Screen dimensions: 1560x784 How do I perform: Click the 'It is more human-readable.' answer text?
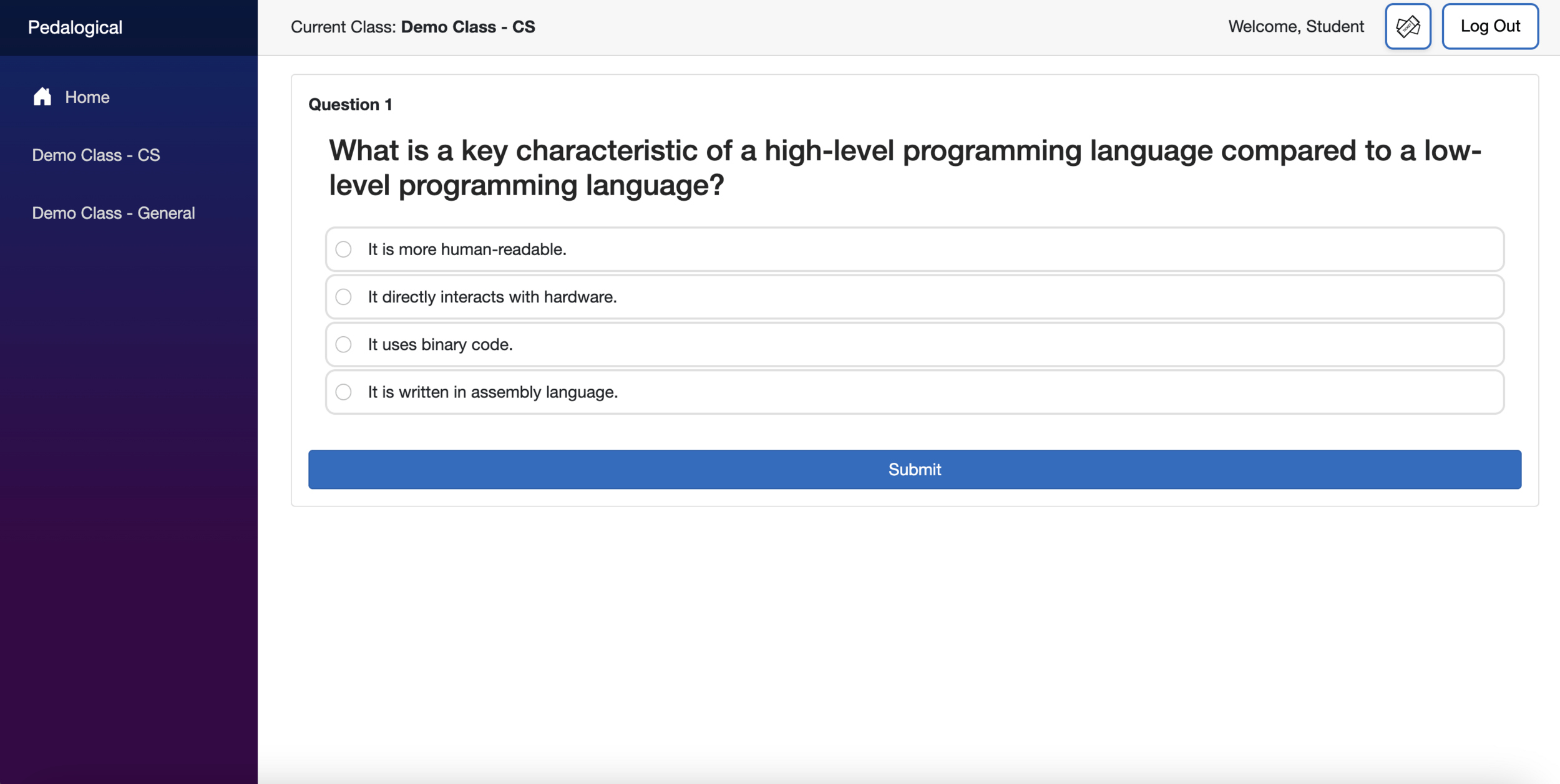pyautogui.click(x=467, y=249)
